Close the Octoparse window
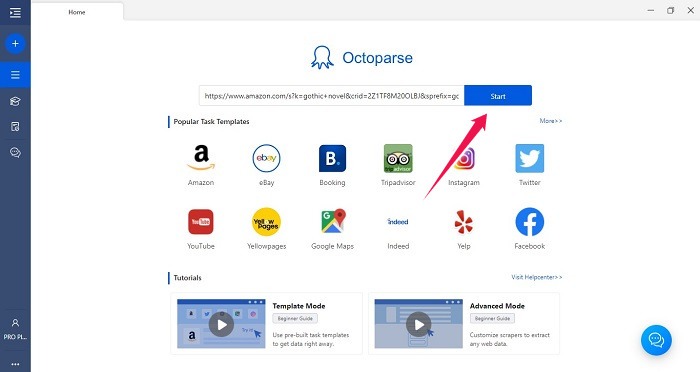700x372 pixels. coord(690,10)
